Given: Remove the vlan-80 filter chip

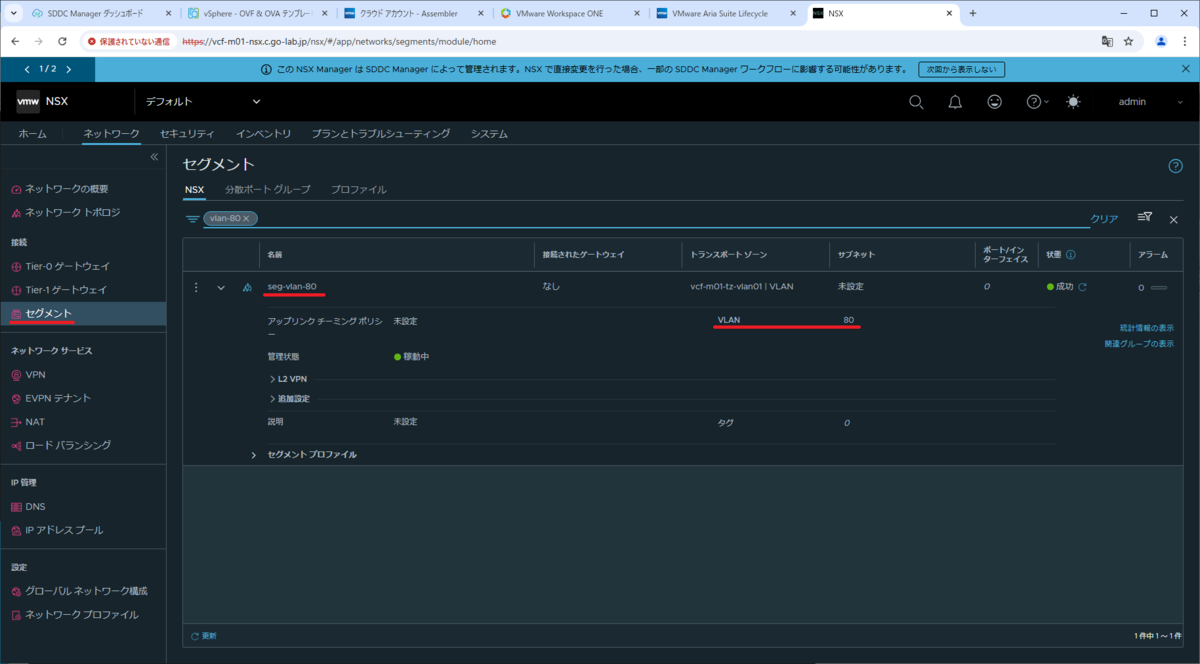Looking at the screenshot, I should tap(247, 218).
